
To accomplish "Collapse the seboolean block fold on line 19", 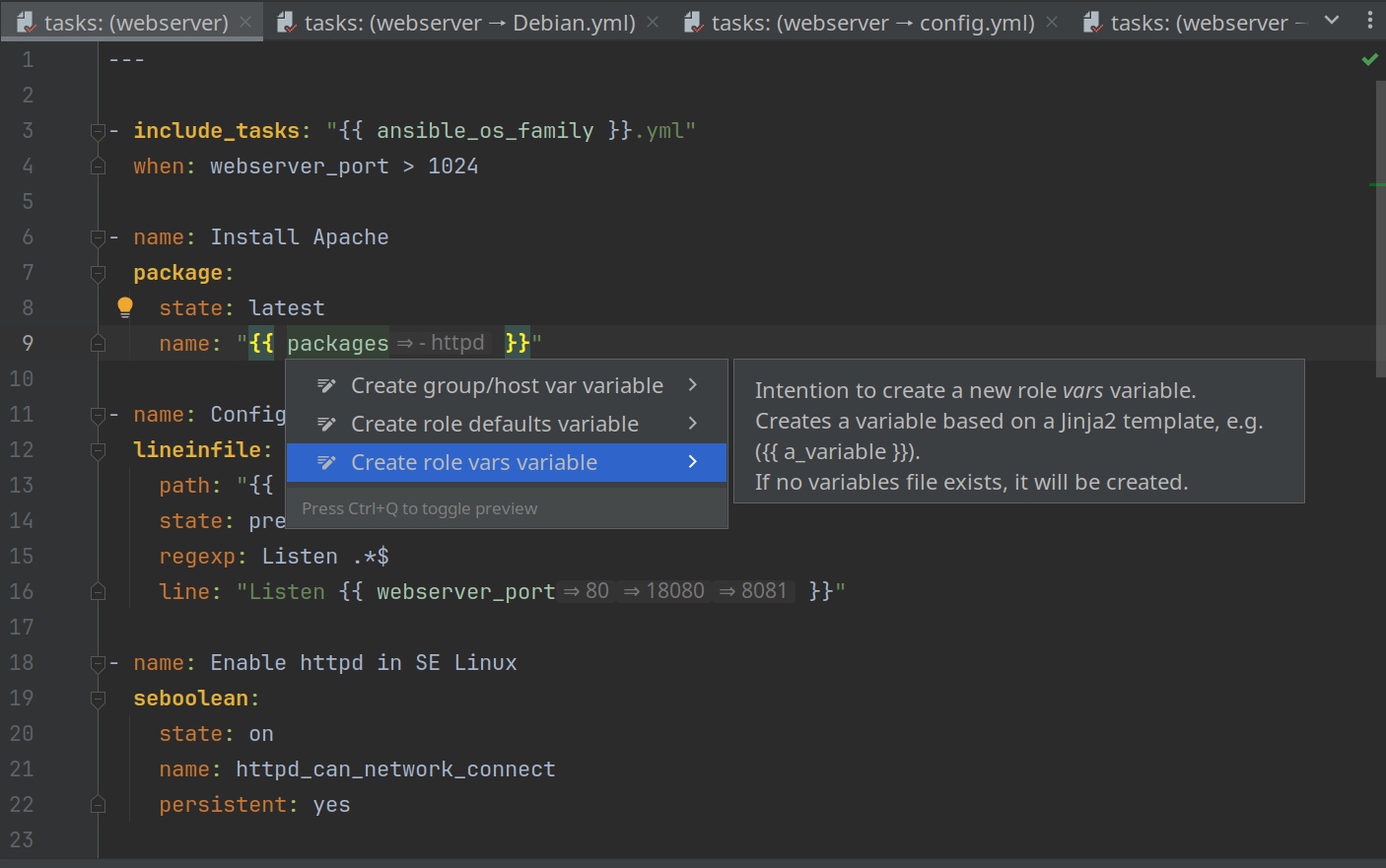I will pos(98,698).
